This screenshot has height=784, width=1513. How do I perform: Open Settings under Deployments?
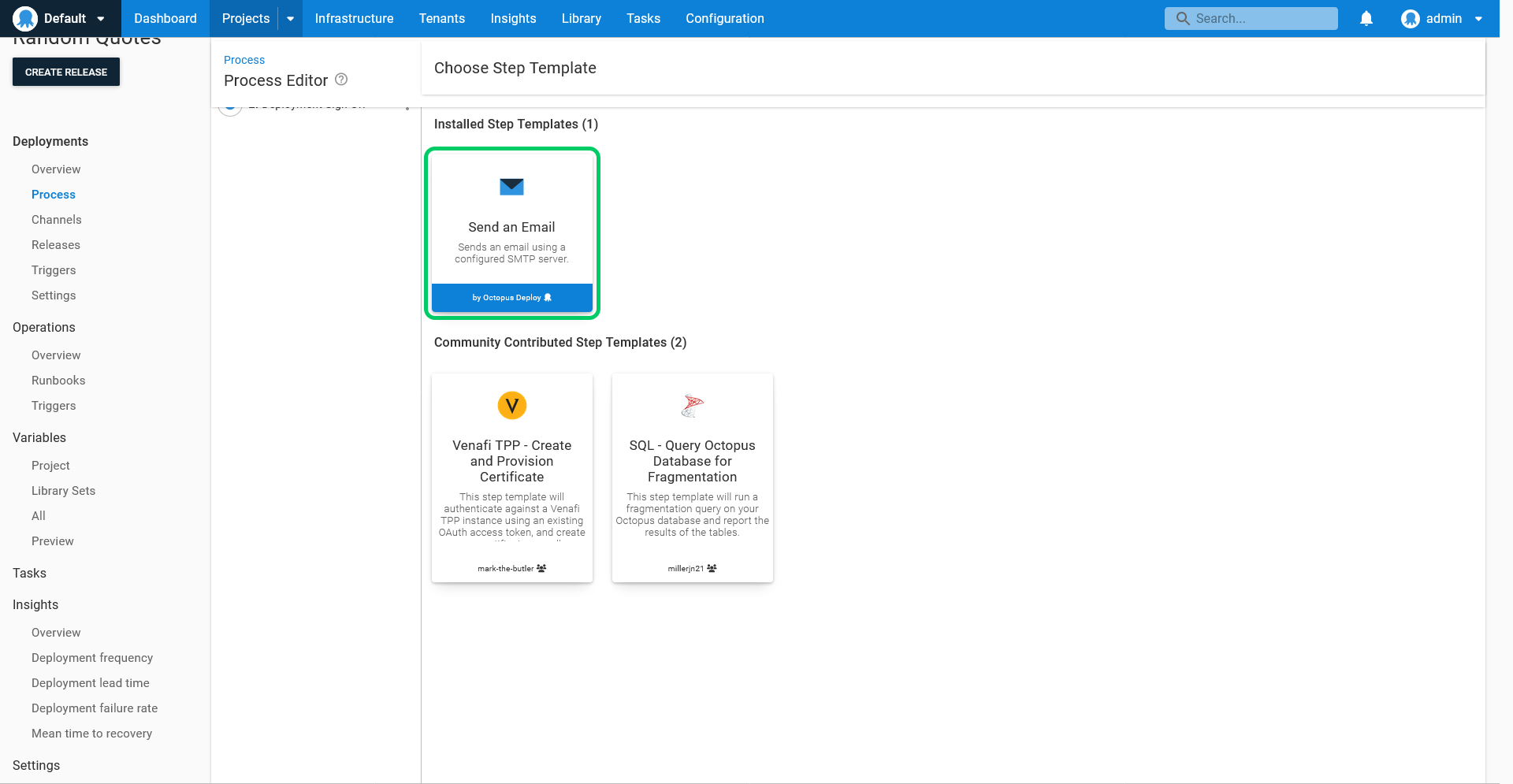54,295
